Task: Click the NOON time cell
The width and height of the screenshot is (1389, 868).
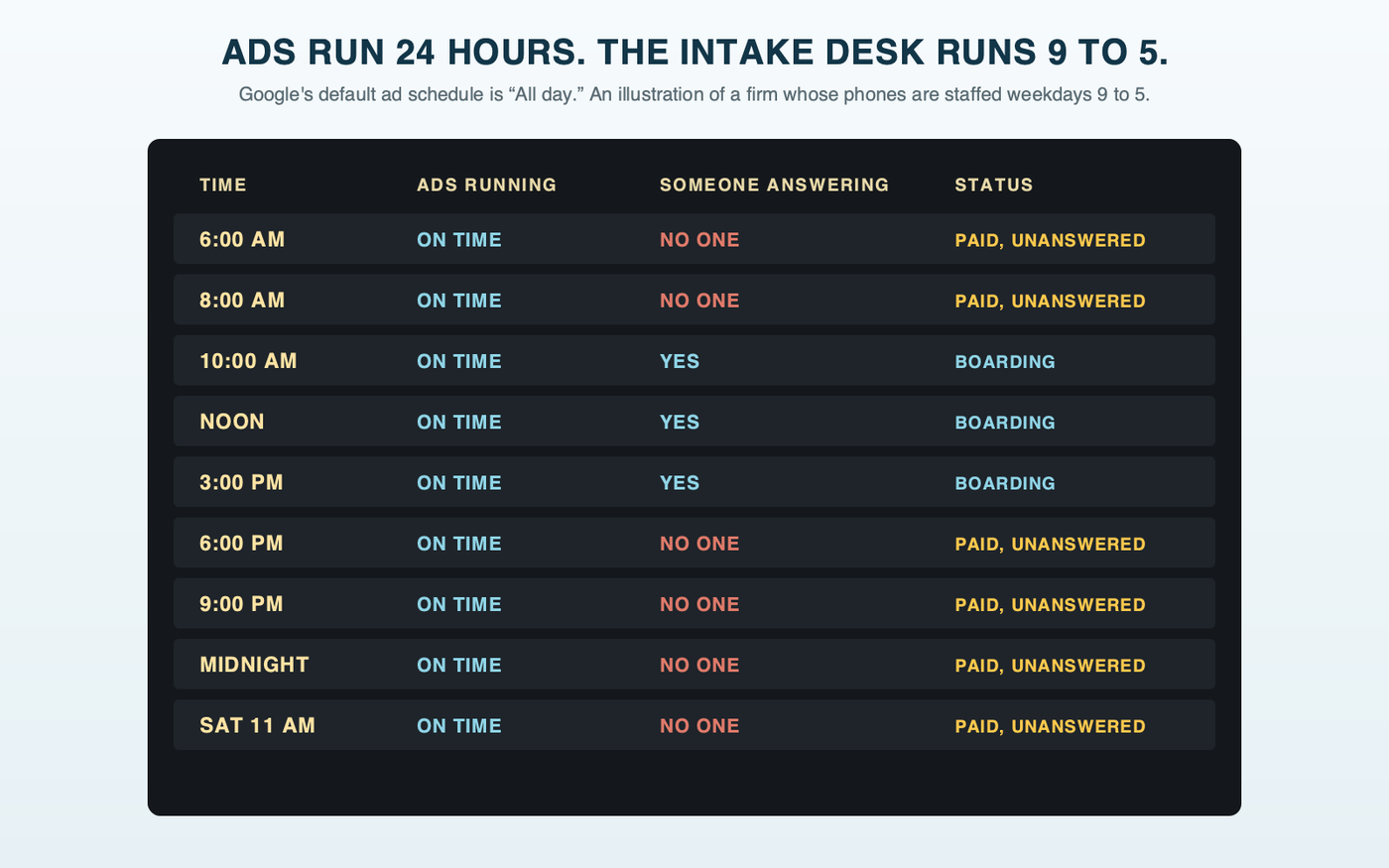Action: pos(232,422)
